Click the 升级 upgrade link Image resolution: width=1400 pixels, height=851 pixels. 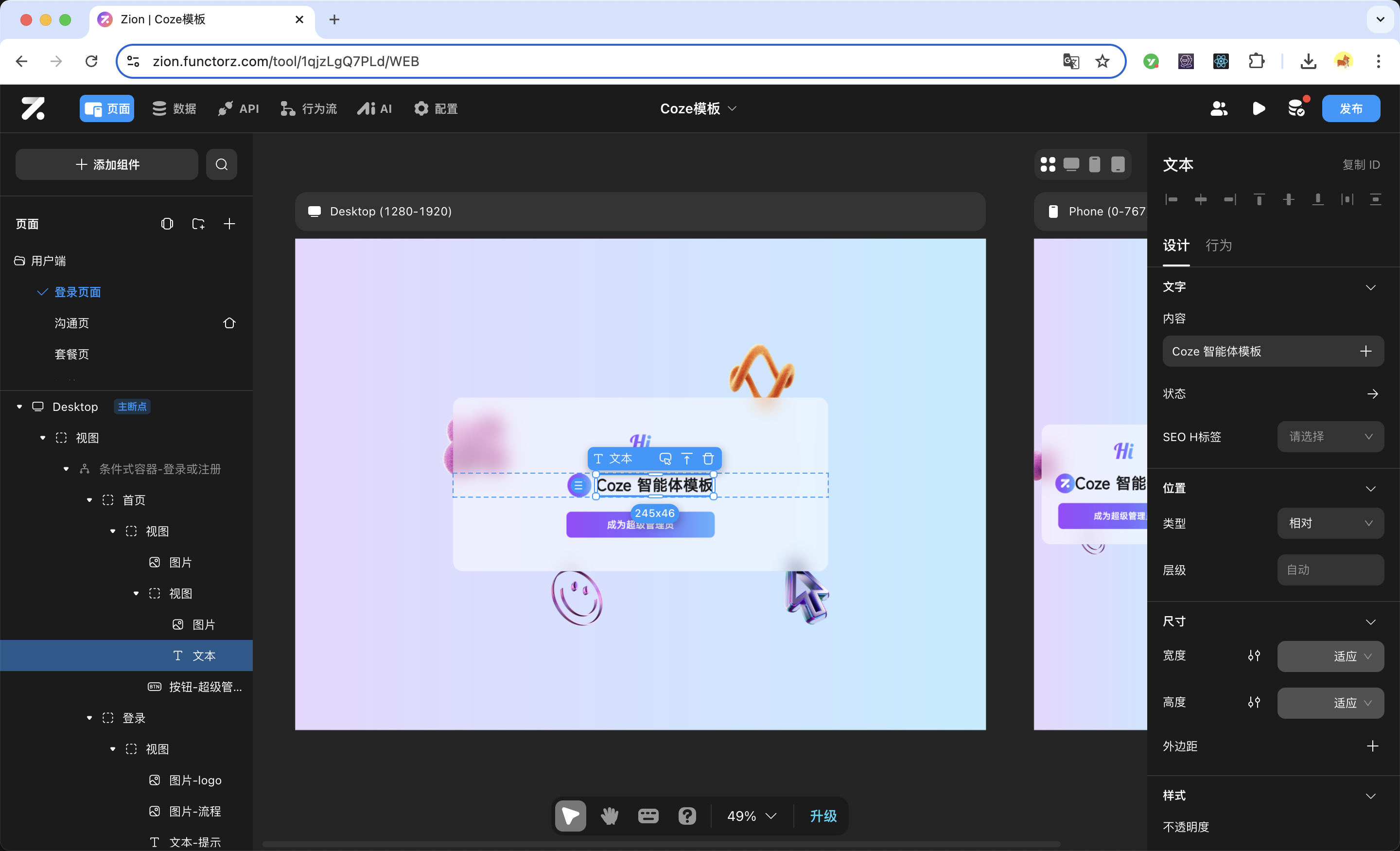[x=823, y=816]
